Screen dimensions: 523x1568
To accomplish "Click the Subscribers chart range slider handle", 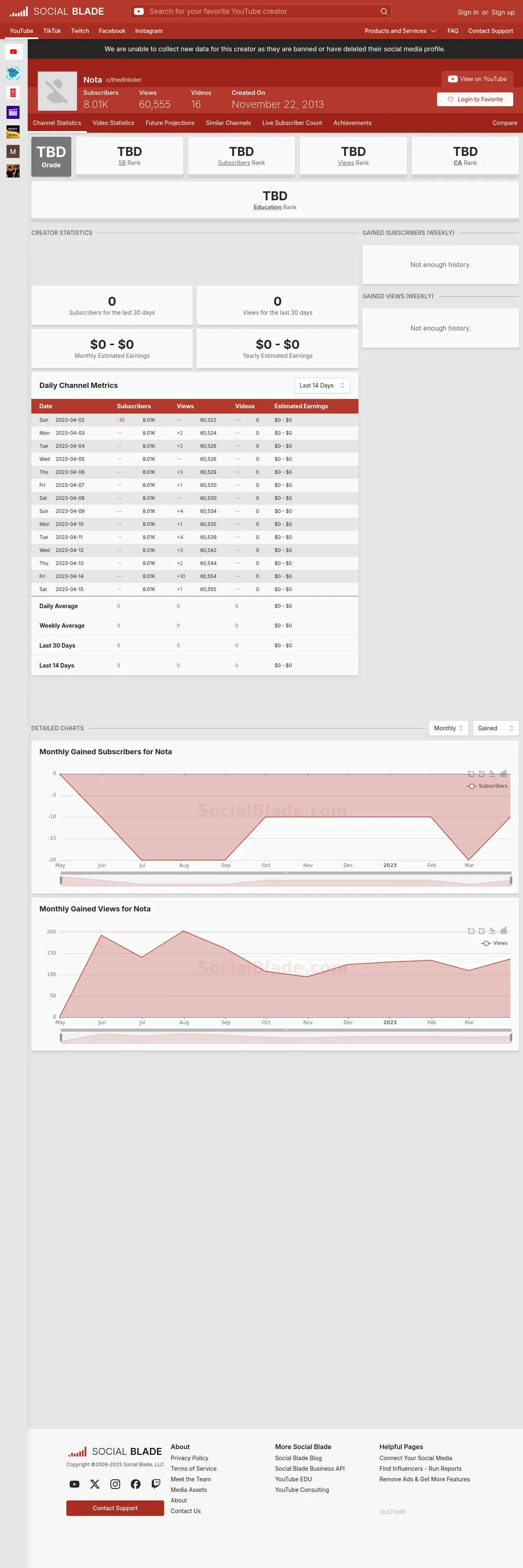I will tap(61, 880).
